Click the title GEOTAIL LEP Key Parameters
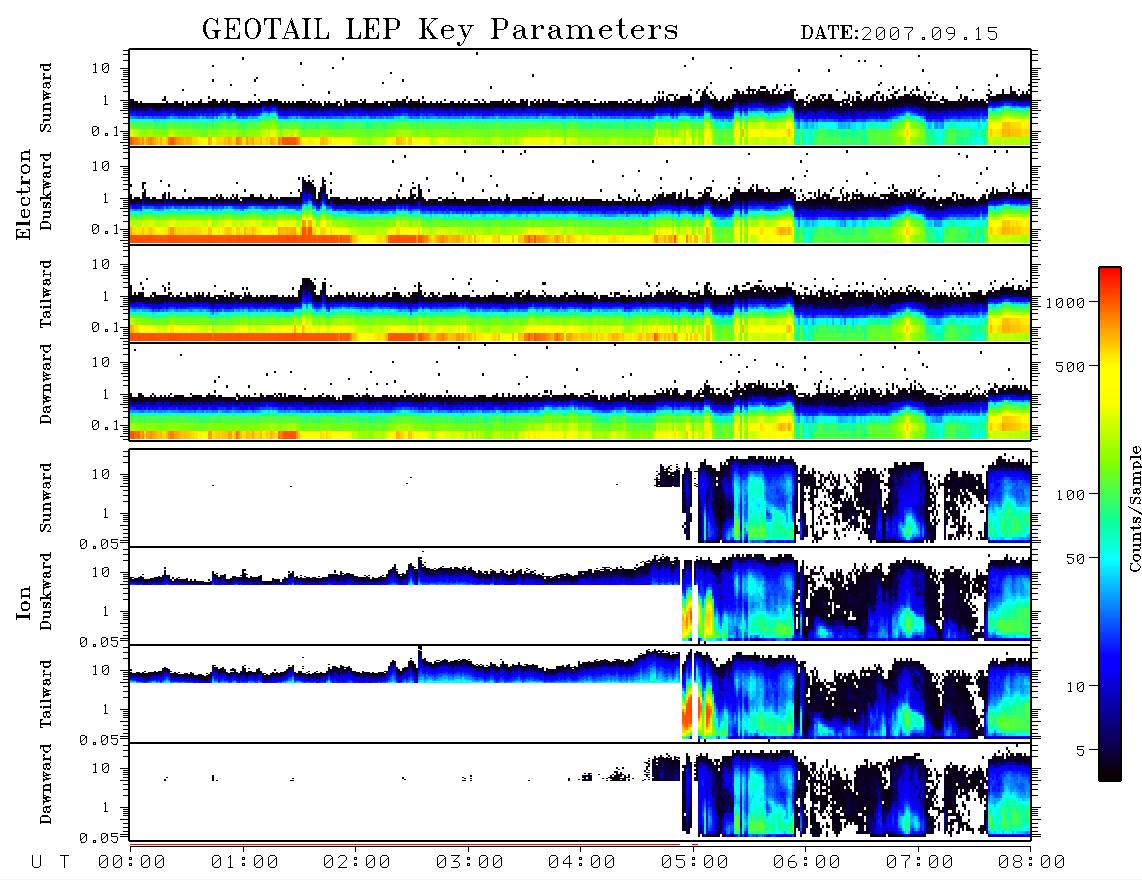 (x=440, y=30)
